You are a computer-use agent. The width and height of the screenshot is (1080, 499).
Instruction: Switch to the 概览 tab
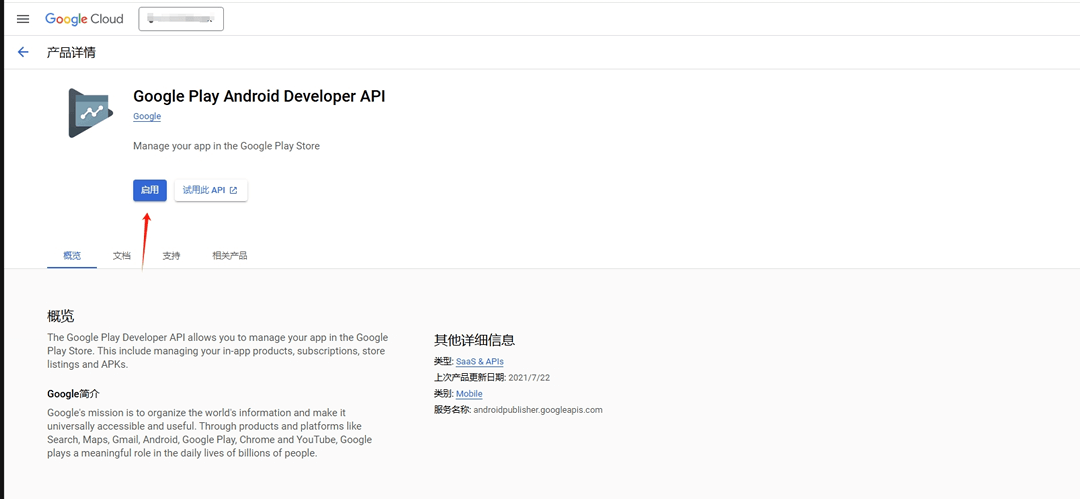tap(72, 256)
